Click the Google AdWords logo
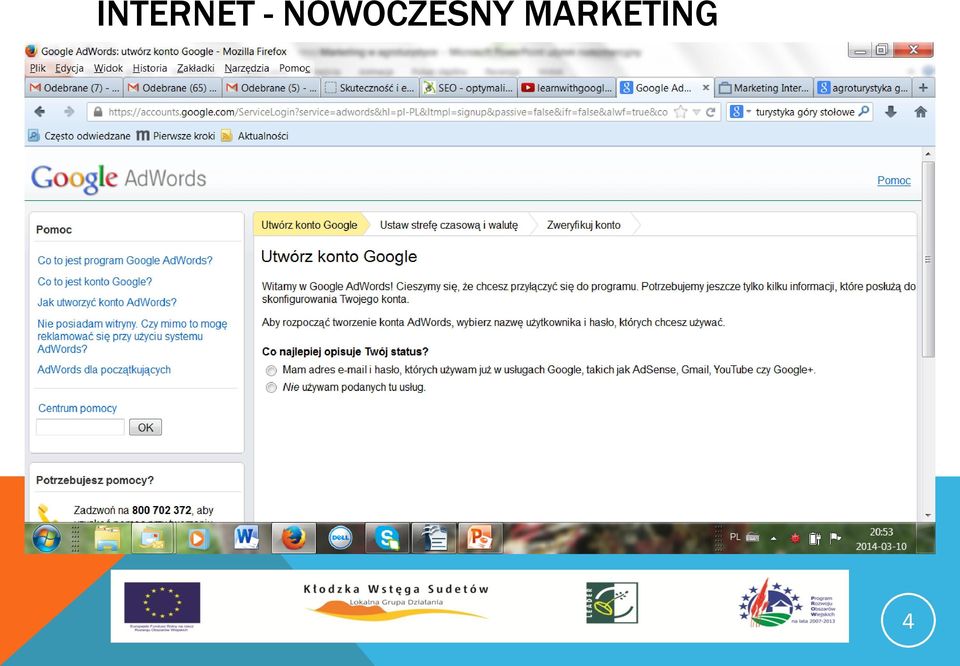This screenshot has height=666, width=960. (118, 179)
